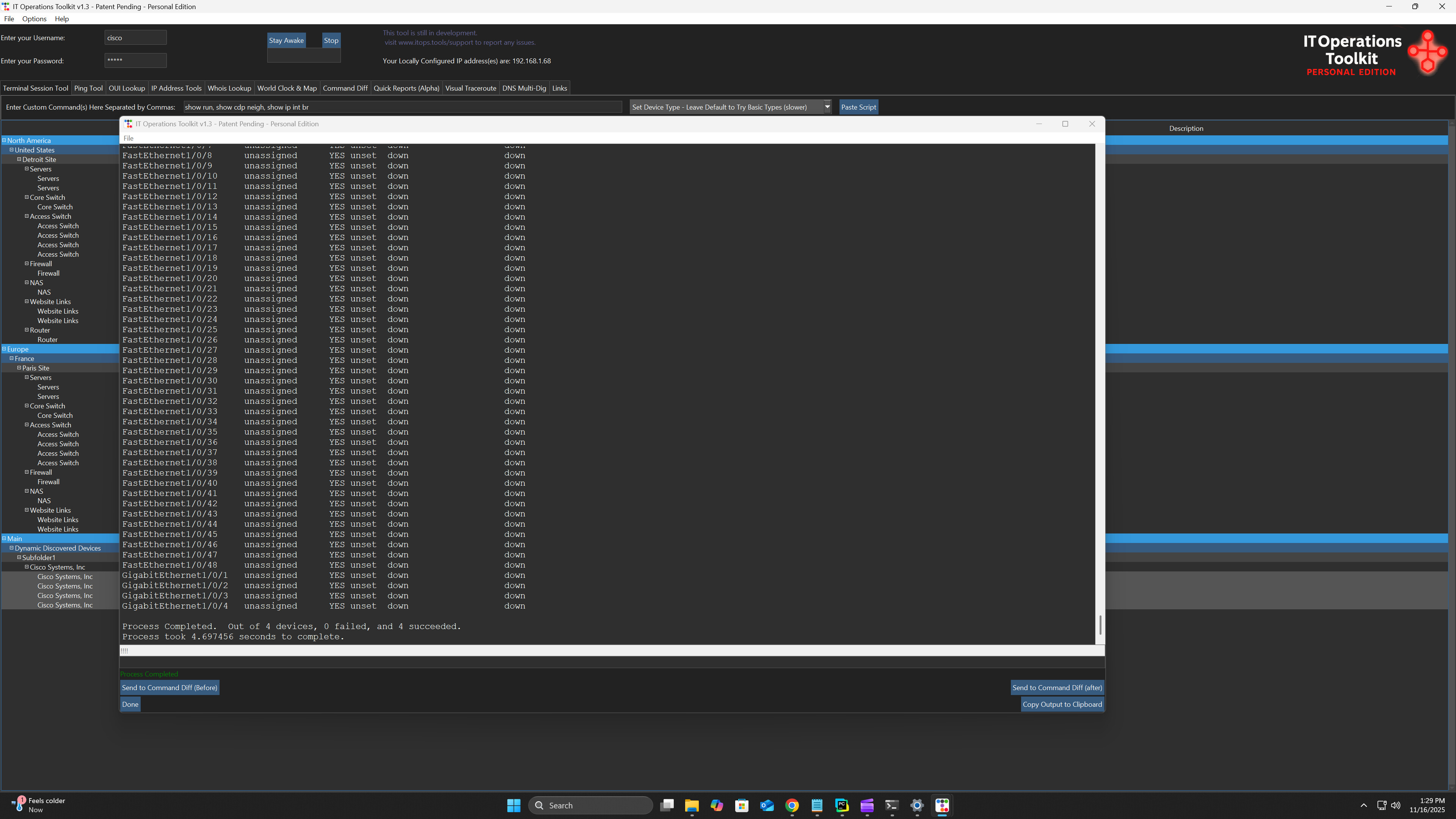Collapse the North America tree node
Image resolution: width=1456 pixels, height=819 pixels.
click(x=5, y=140)
